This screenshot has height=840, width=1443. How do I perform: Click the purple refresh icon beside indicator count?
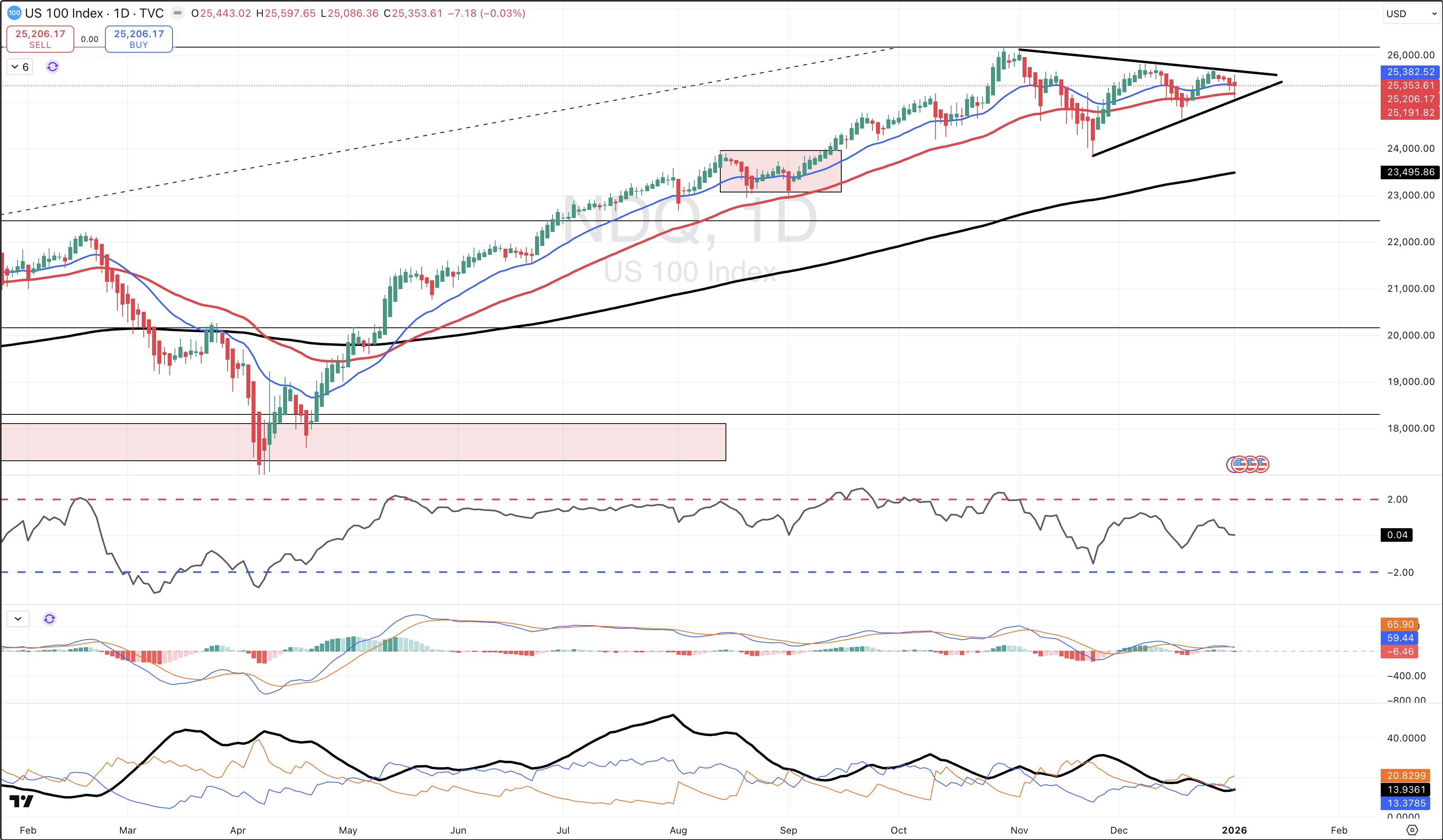click(53, 67)
